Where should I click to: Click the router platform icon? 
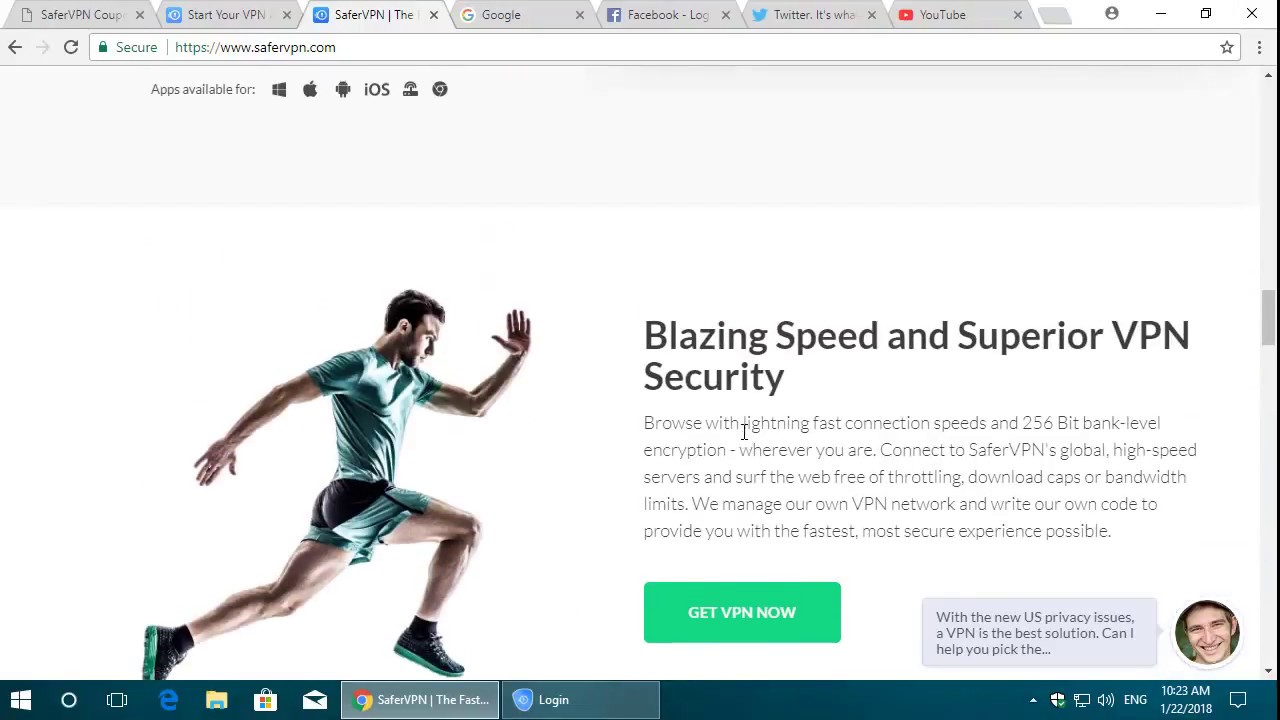(x=410, y=89)
